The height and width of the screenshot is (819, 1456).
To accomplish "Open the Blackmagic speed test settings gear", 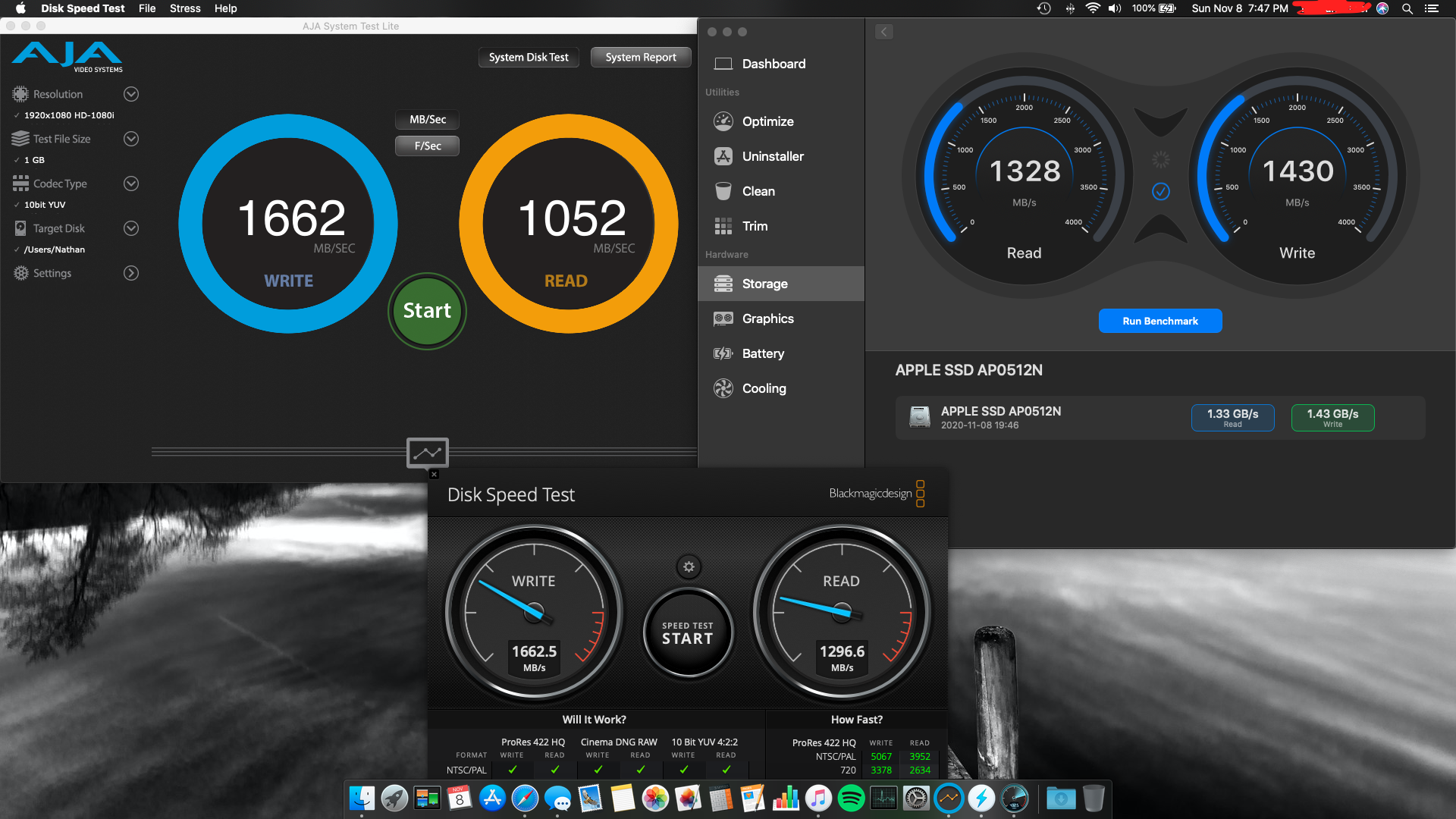I will click(689, 566).
